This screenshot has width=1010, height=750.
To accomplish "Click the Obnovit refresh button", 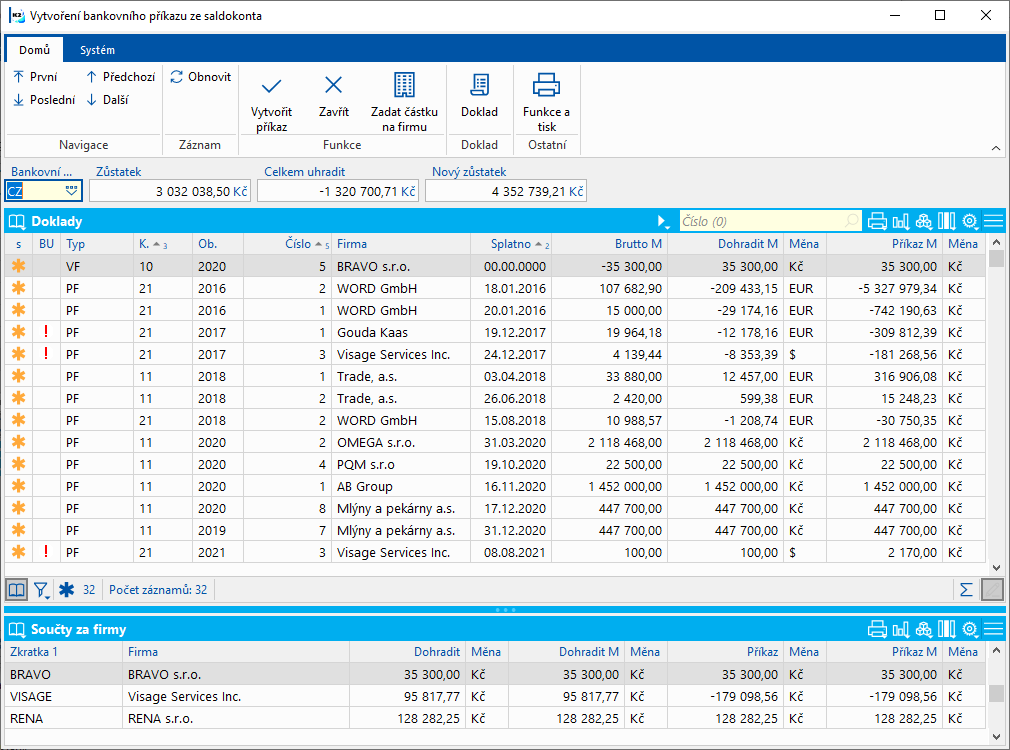I will (200, 77).
